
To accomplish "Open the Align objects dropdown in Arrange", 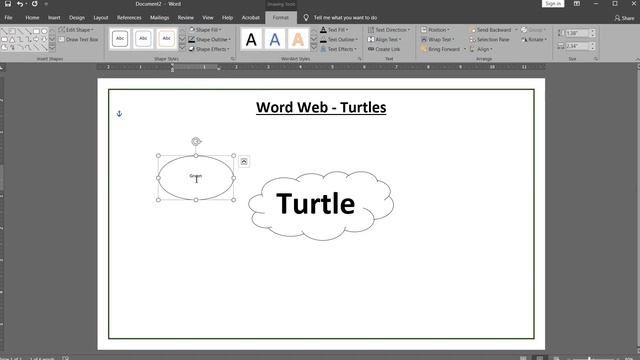I will pyautogui.click(x=481, y=49).
